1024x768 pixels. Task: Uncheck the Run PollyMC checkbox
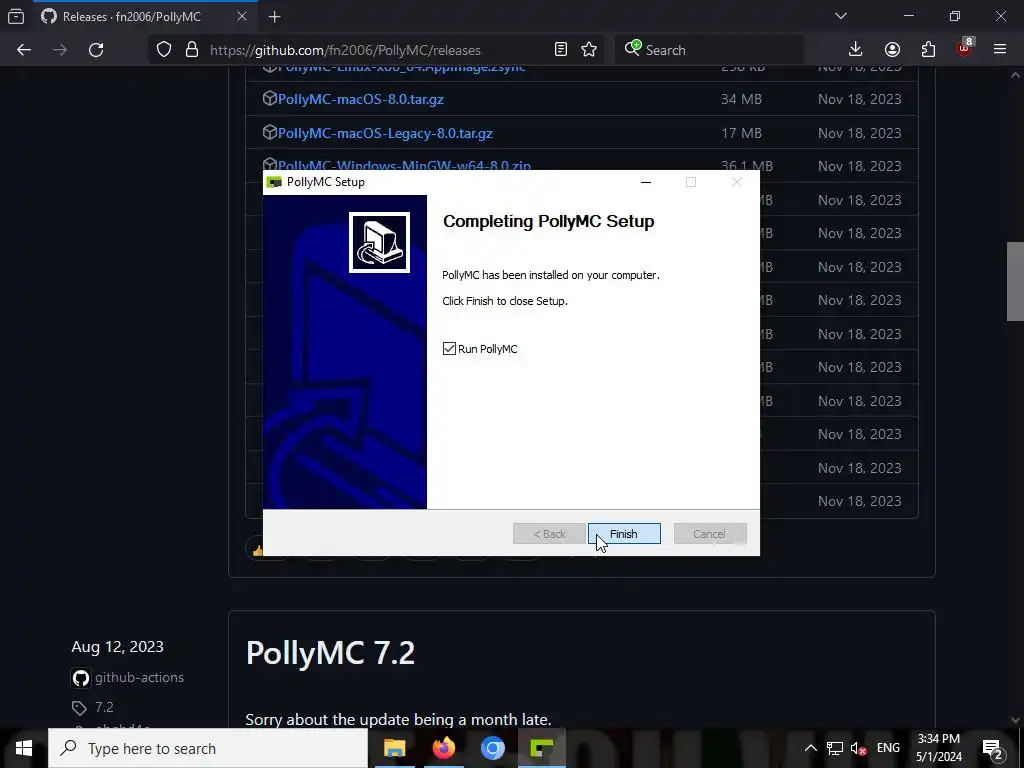(449, 349)
